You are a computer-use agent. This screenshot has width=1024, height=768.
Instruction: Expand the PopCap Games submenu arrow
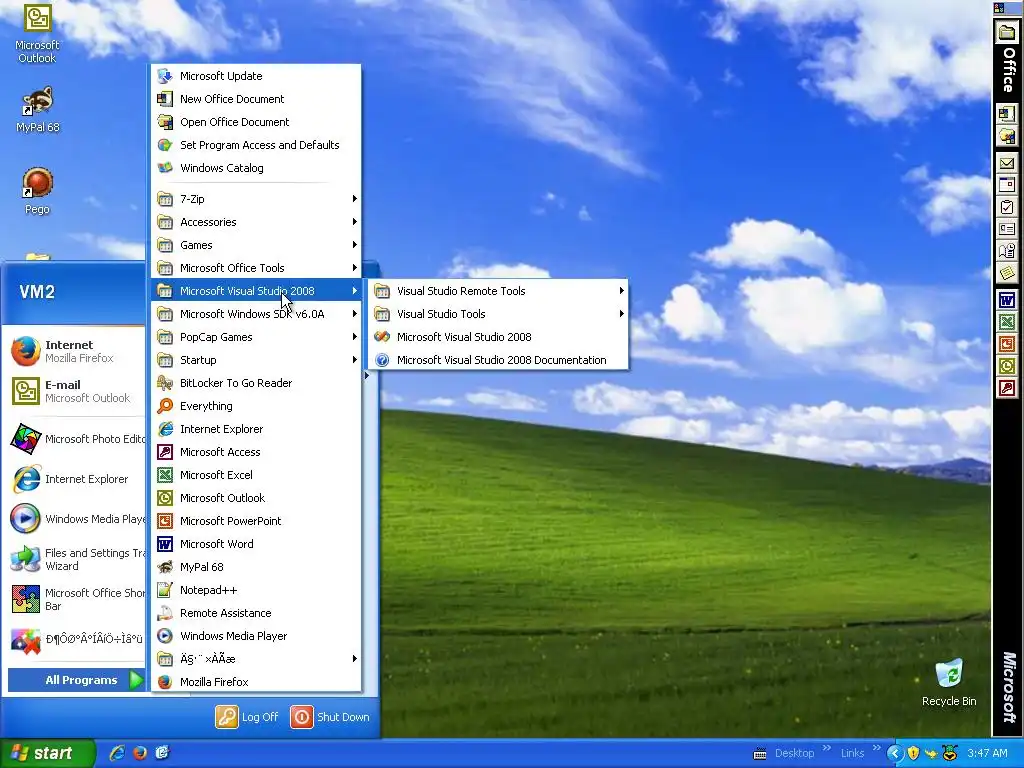click(x=355, y=337)
